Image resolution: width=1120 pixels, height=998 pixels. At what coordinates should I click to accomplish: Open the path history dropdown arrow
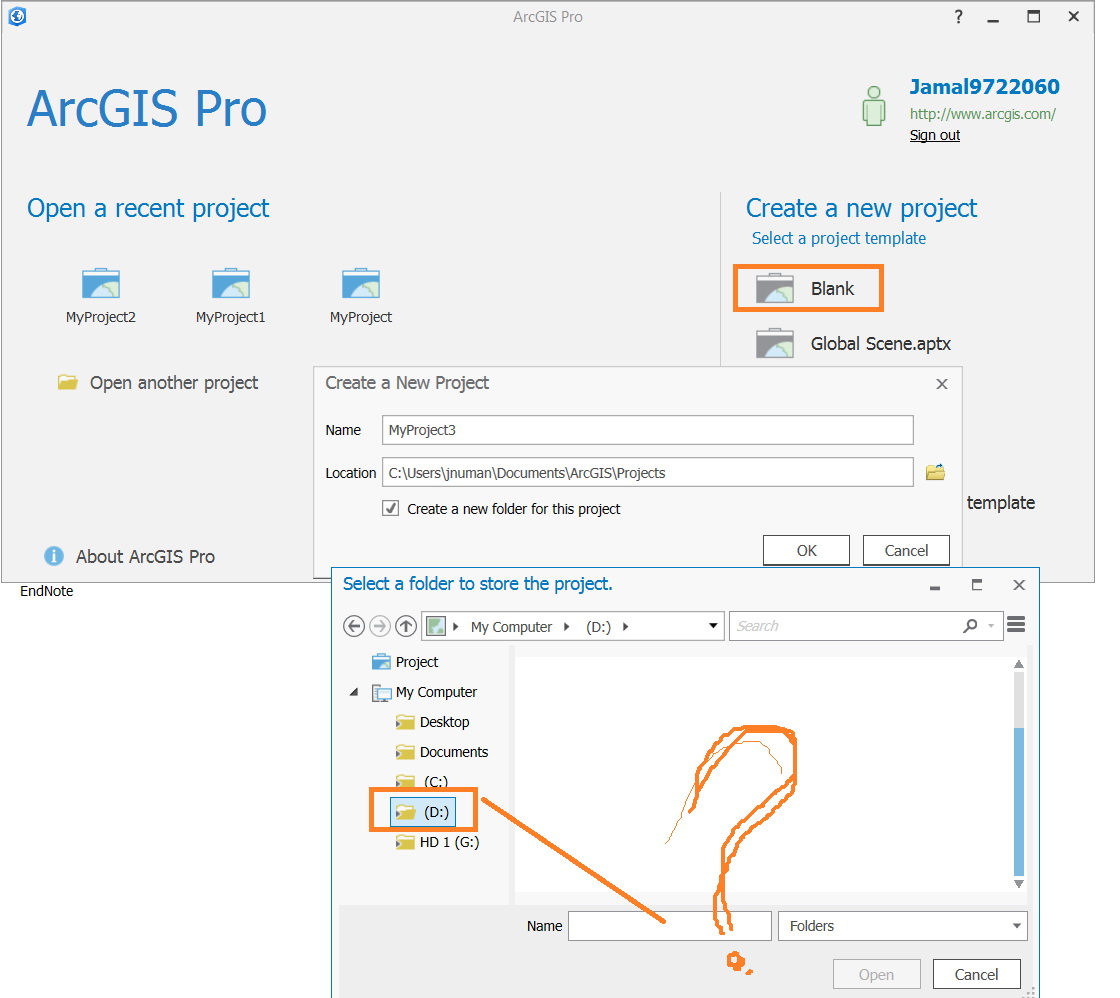point(713,626)
